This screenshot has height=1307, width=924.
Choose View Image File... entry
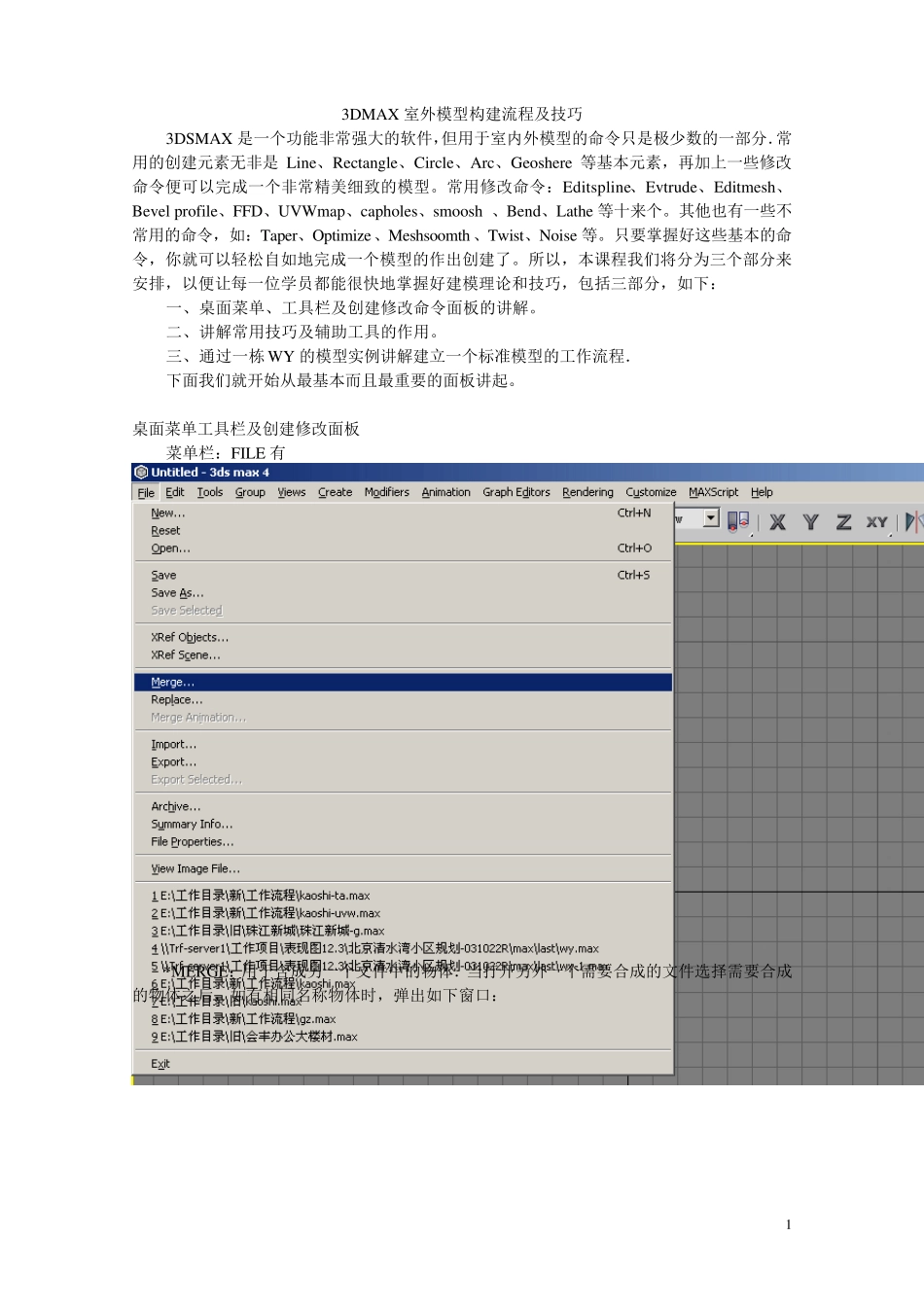click(x=403, y=869)
